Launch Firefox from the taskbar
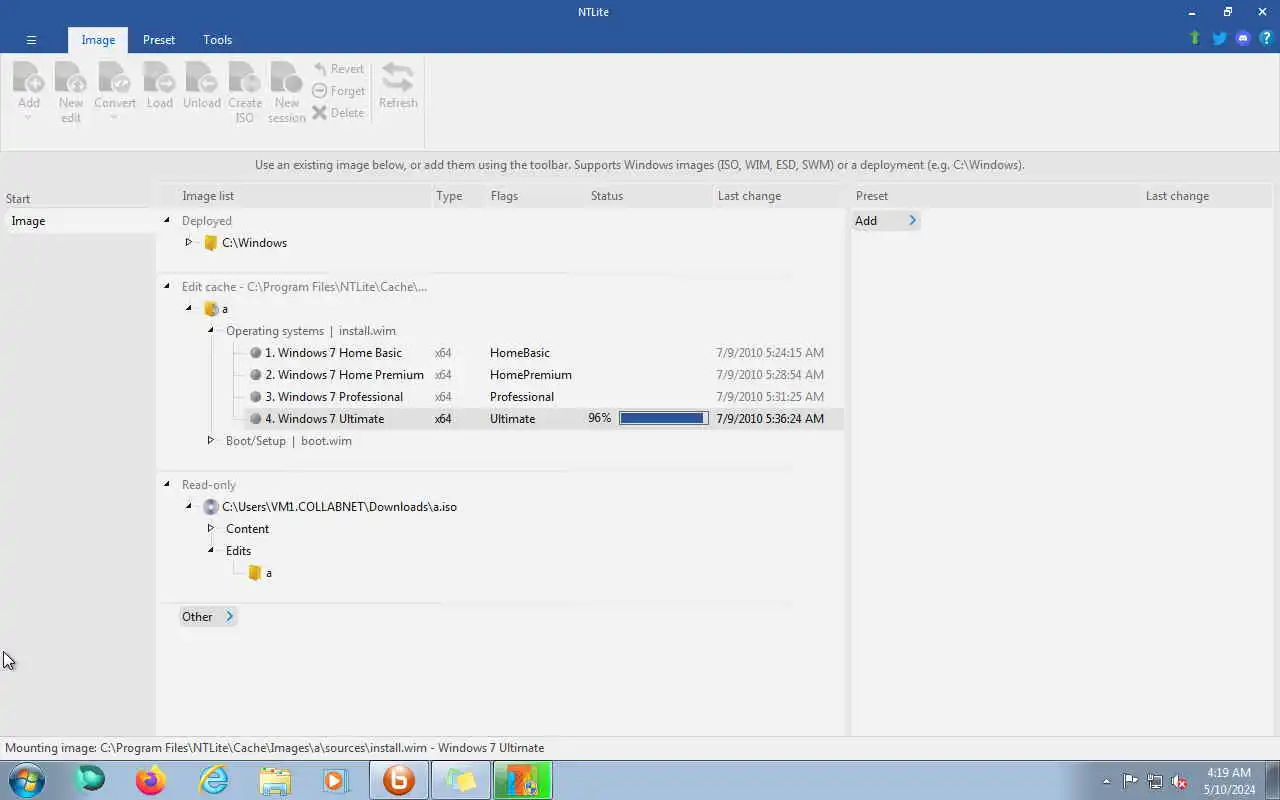This screenshot has height=800, width=1280. coord(151,780)
